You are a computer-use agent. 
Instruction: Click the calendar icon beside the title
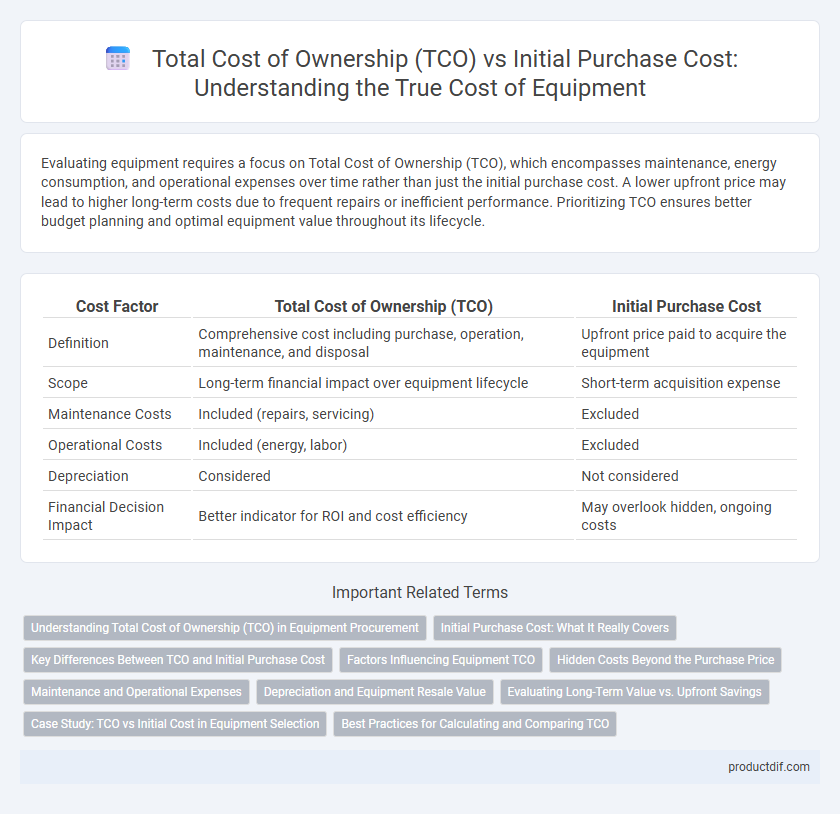(118, 58)
